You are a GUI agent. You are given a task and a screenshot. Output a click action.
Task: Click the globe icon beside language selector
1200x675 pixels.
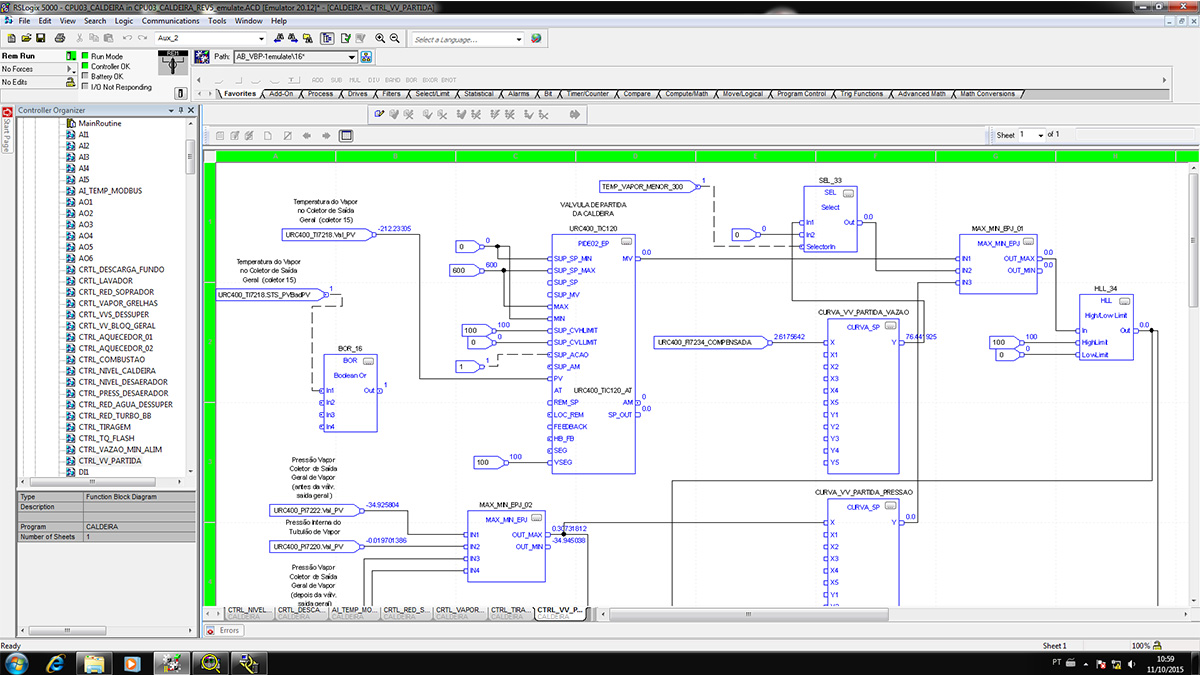[x=536, y=39]
